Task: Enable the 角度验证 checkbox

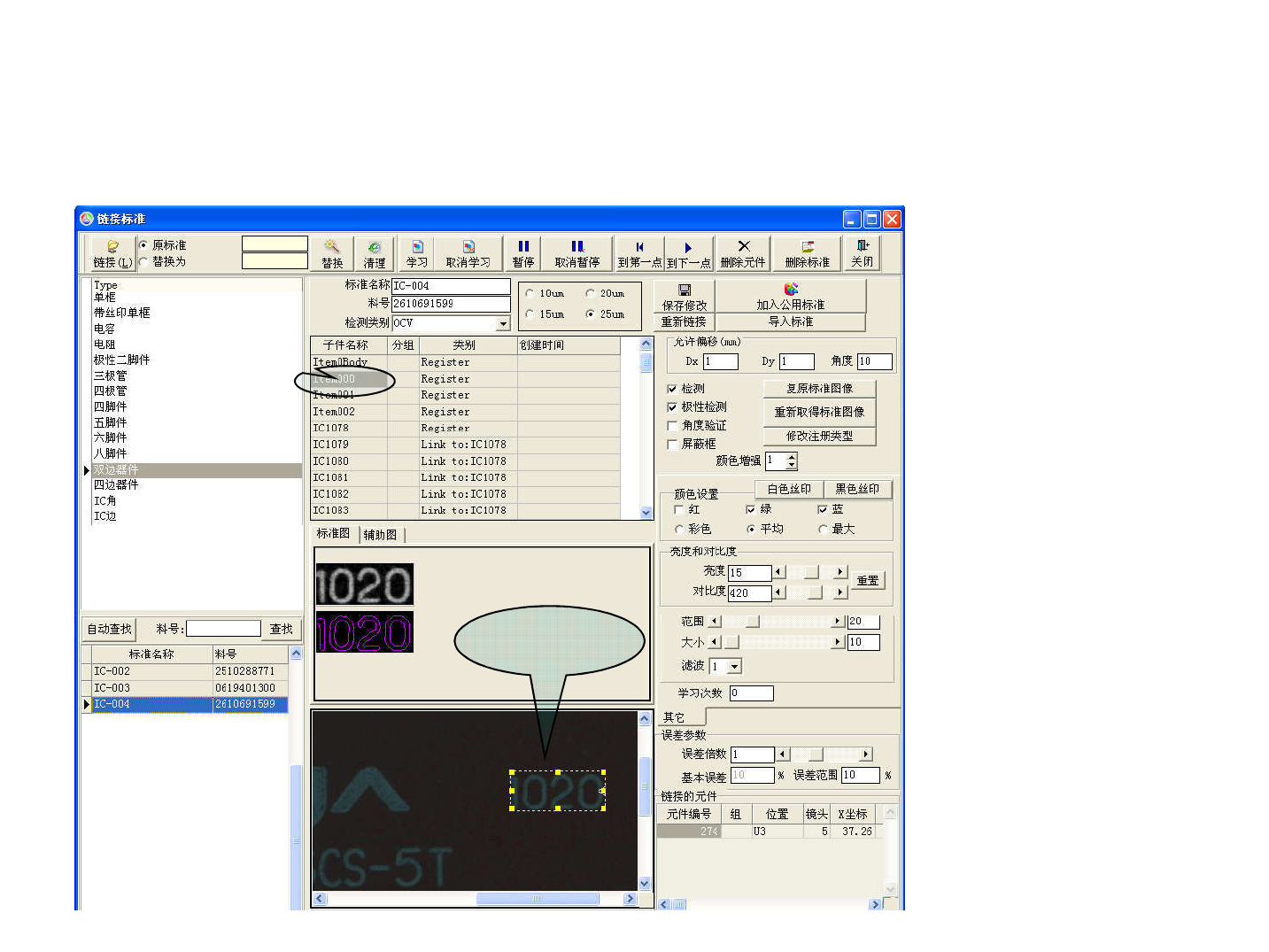Action: tap(672, 426)
